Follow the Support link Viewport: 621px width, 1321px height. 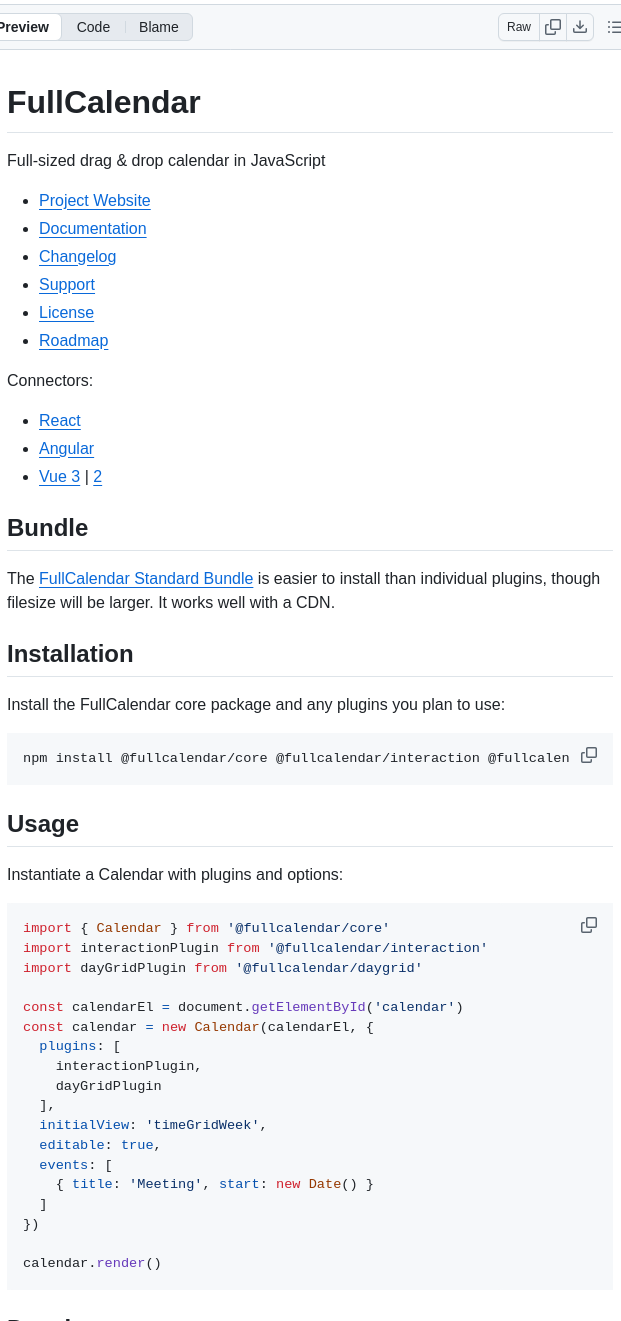pos(67,285)
